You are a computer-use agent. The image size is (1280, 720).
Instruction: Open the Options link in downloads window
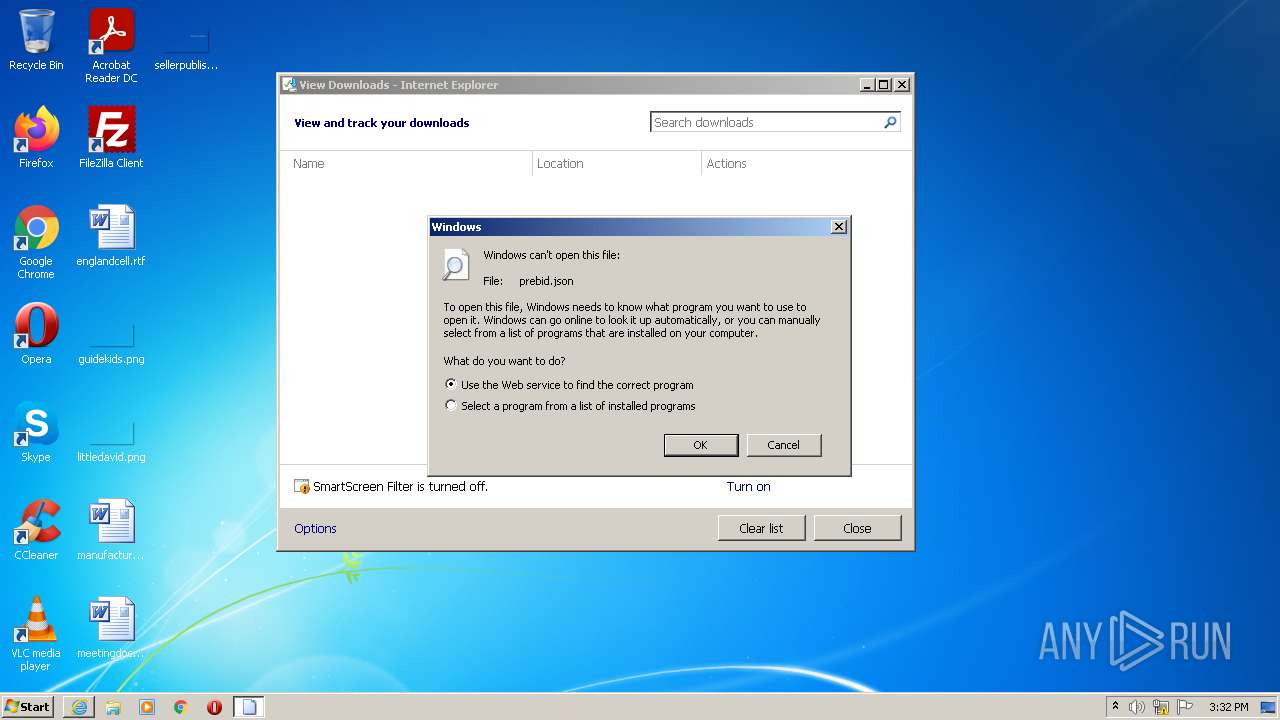pos(315,528)
